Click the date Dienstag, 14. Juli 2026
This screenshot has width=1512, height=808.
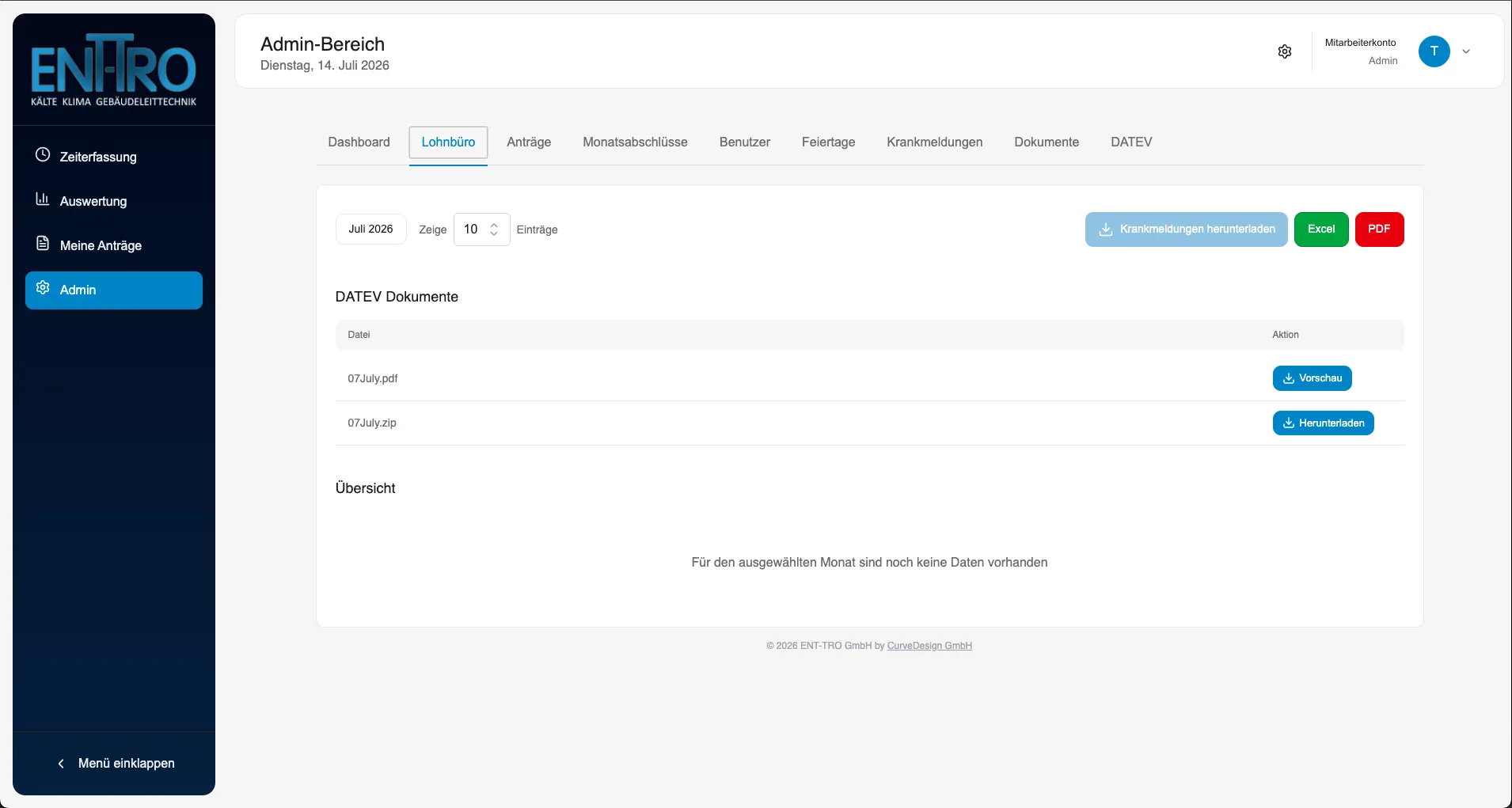[x=325, y=66]
